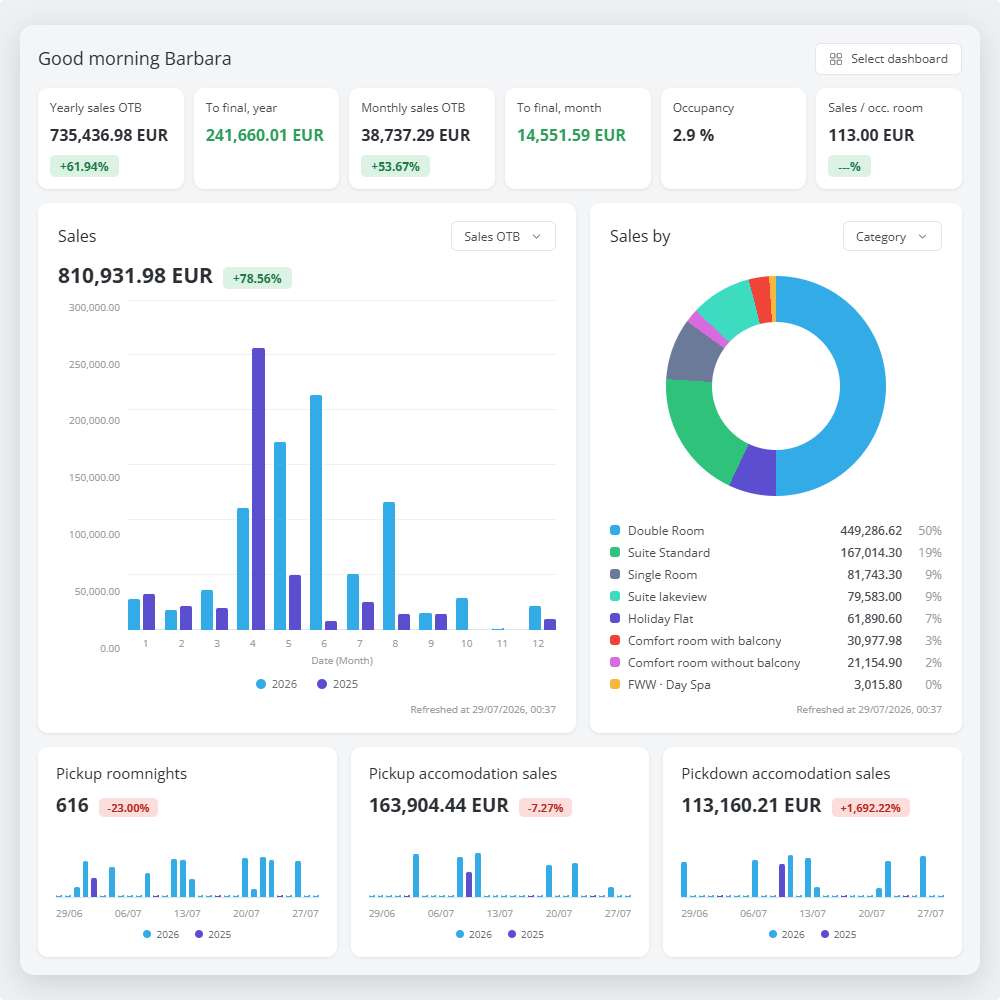Open the To final, year card

tap(267, 138)
